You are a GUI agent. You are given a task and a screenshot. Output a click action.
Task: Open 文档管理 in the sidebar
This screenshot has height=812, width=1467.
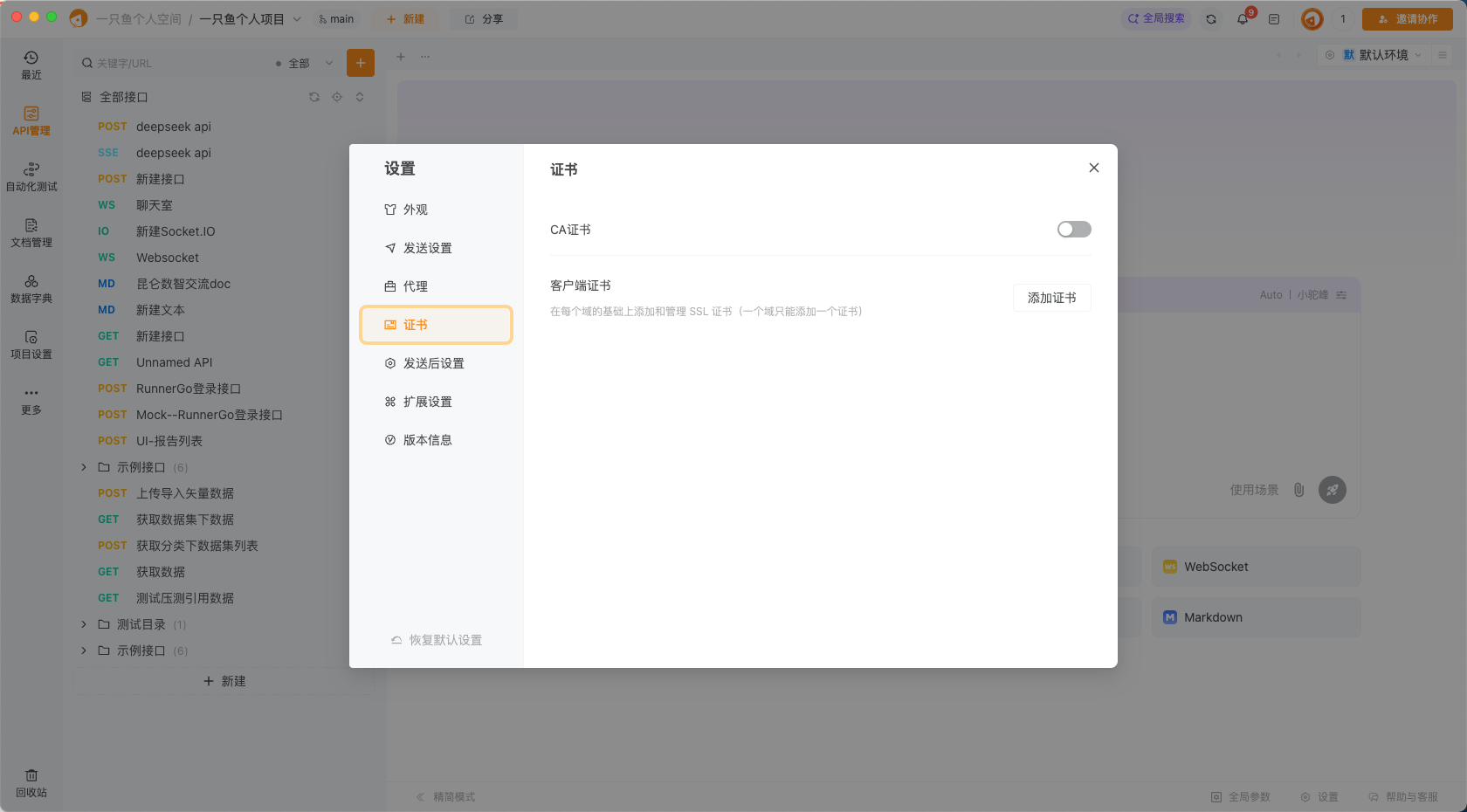coord(31,232)
